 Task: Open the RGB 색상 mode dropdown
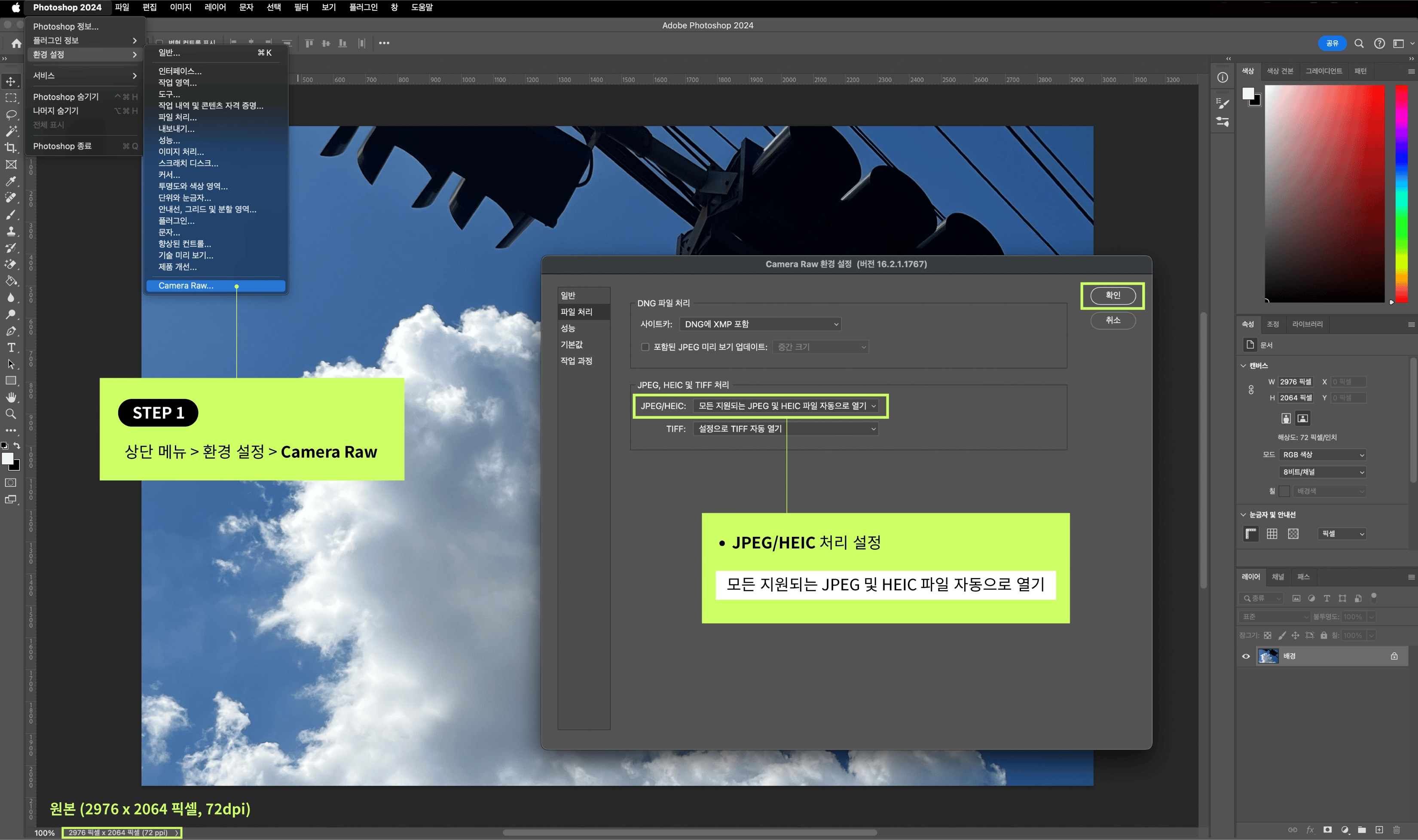(1322, 454)
